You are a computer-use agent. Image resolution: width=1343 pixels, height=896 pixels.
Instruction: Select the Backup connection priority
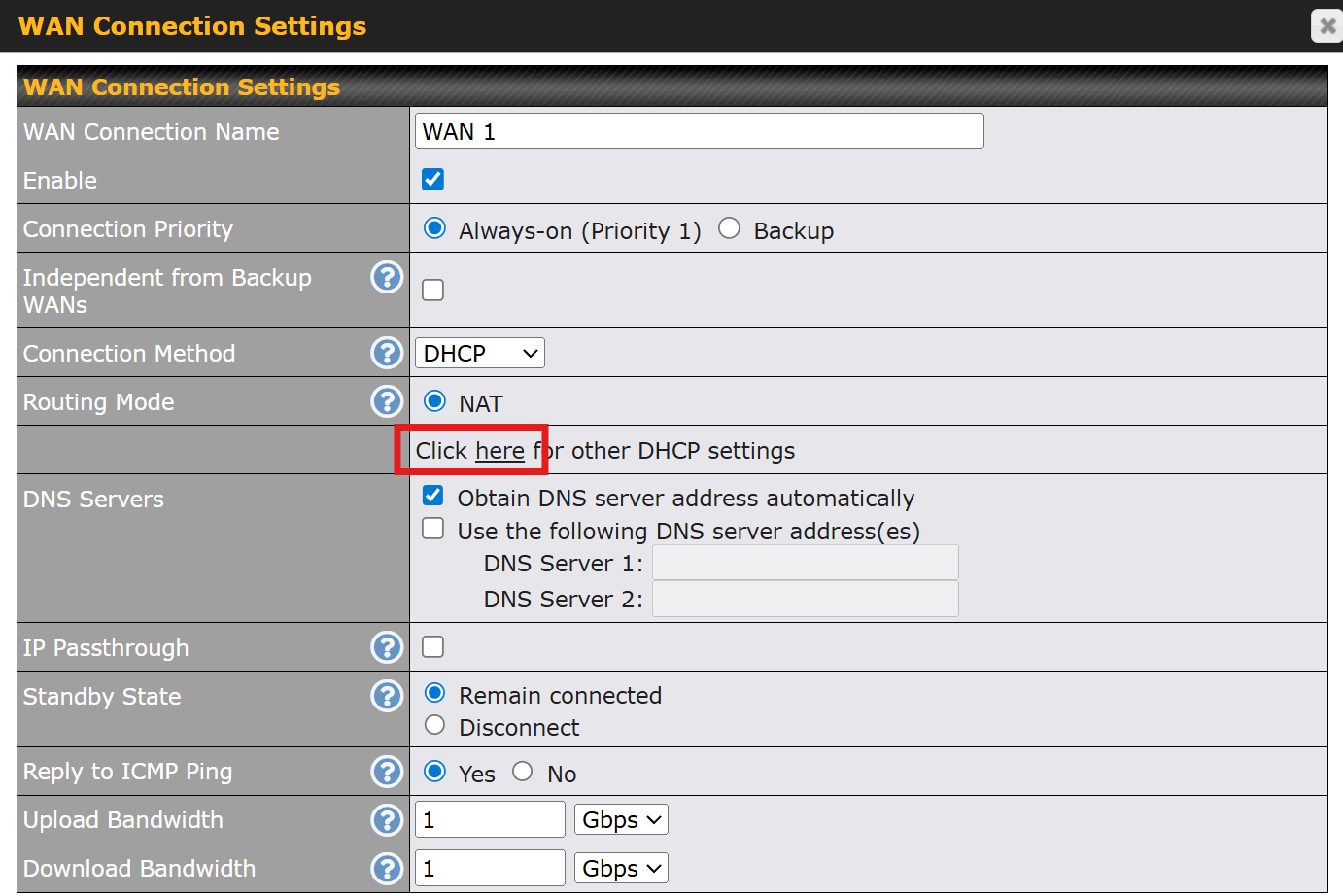click(x=729, y=228)
